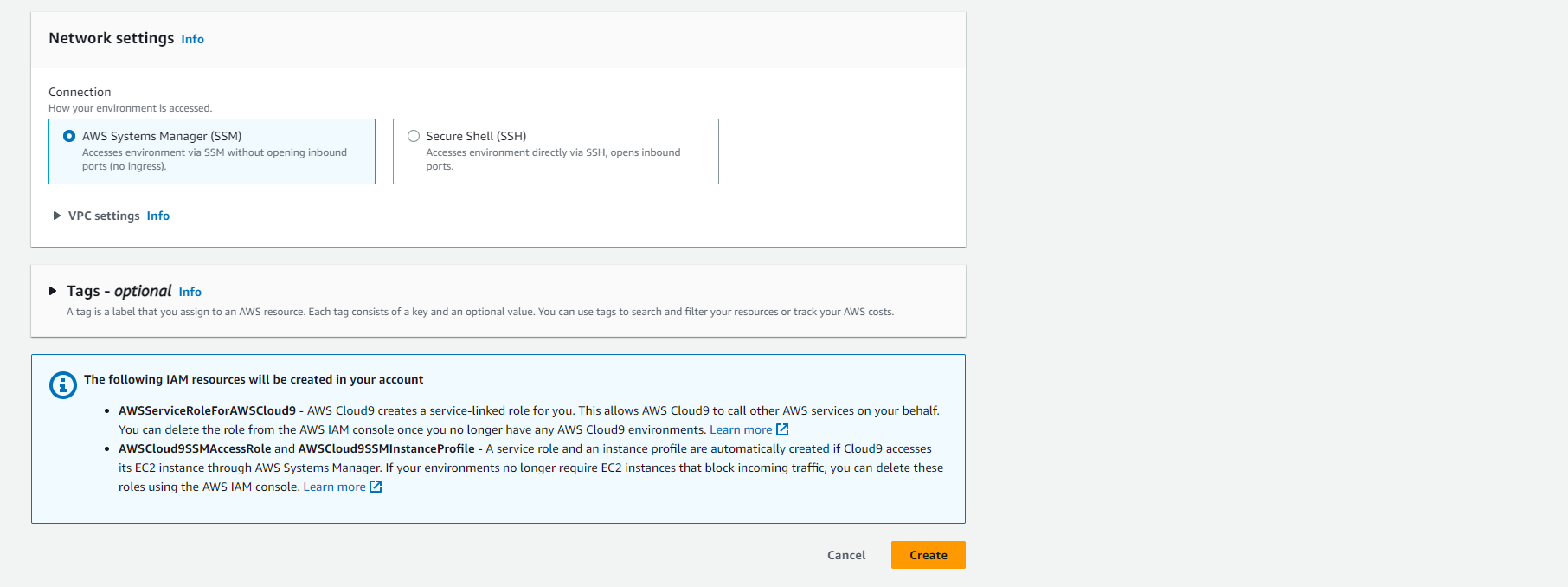Follow Learn more link about SSM instance profile
This screenshot has width=1568, height=587.
334,487
